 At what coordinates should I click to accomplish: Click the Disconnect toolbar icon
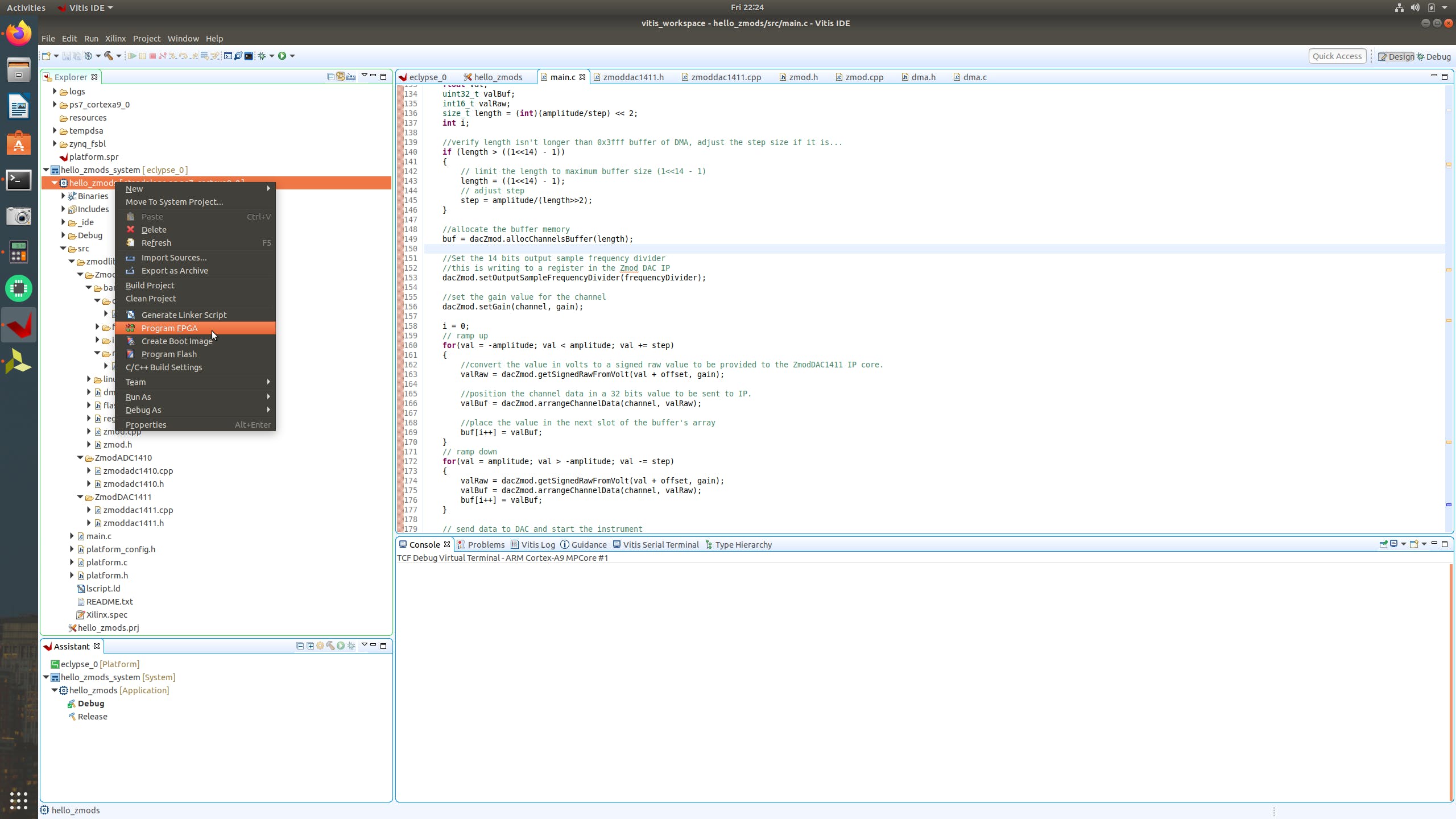tap(163, 56)
